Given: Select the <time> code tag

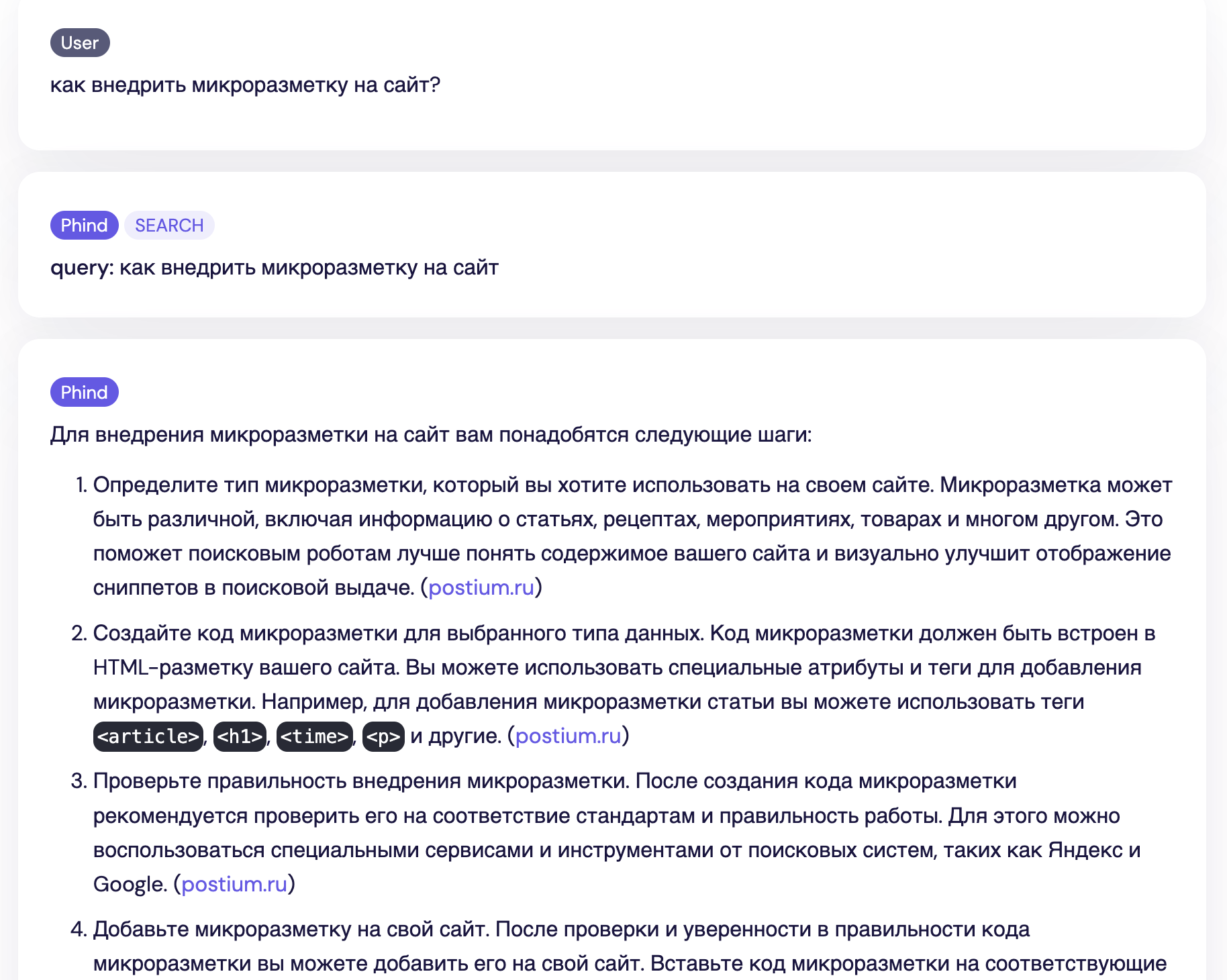Looking at the screenshot, I should (314, 736).
